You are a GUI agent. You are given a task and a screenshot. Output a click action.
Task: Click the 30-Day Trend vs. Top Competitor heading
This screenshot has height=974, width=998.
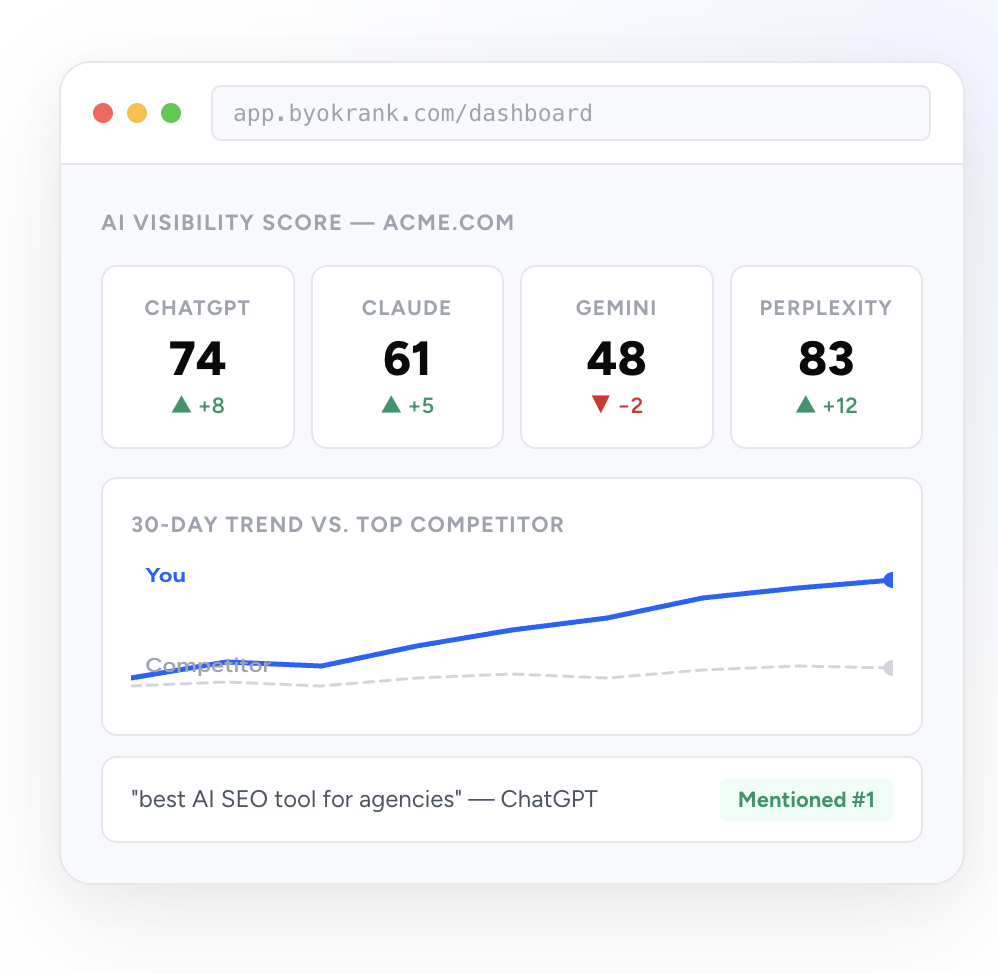point(348,524)
